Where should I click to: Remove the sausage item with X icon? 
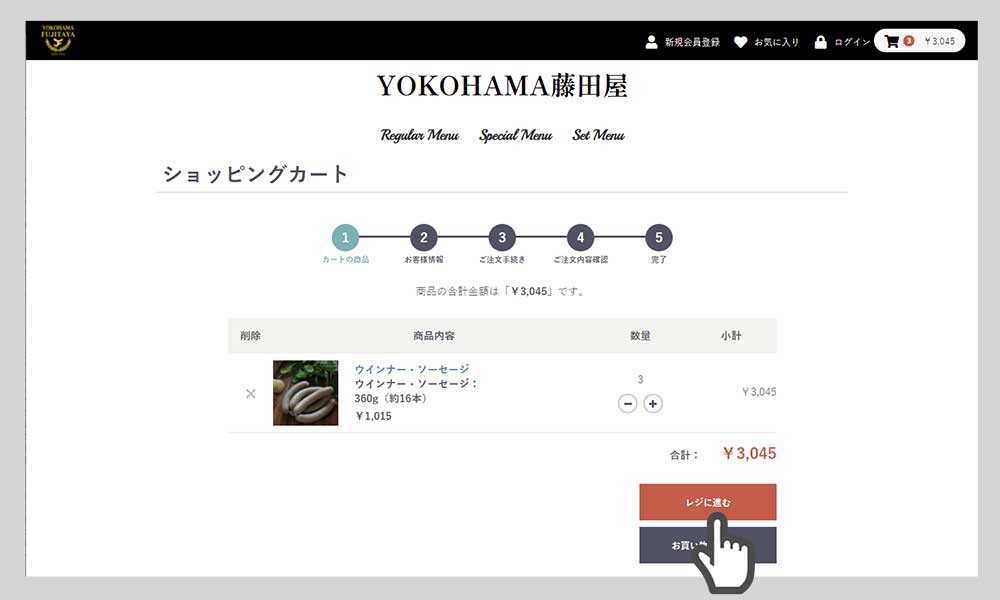point(251,394)
